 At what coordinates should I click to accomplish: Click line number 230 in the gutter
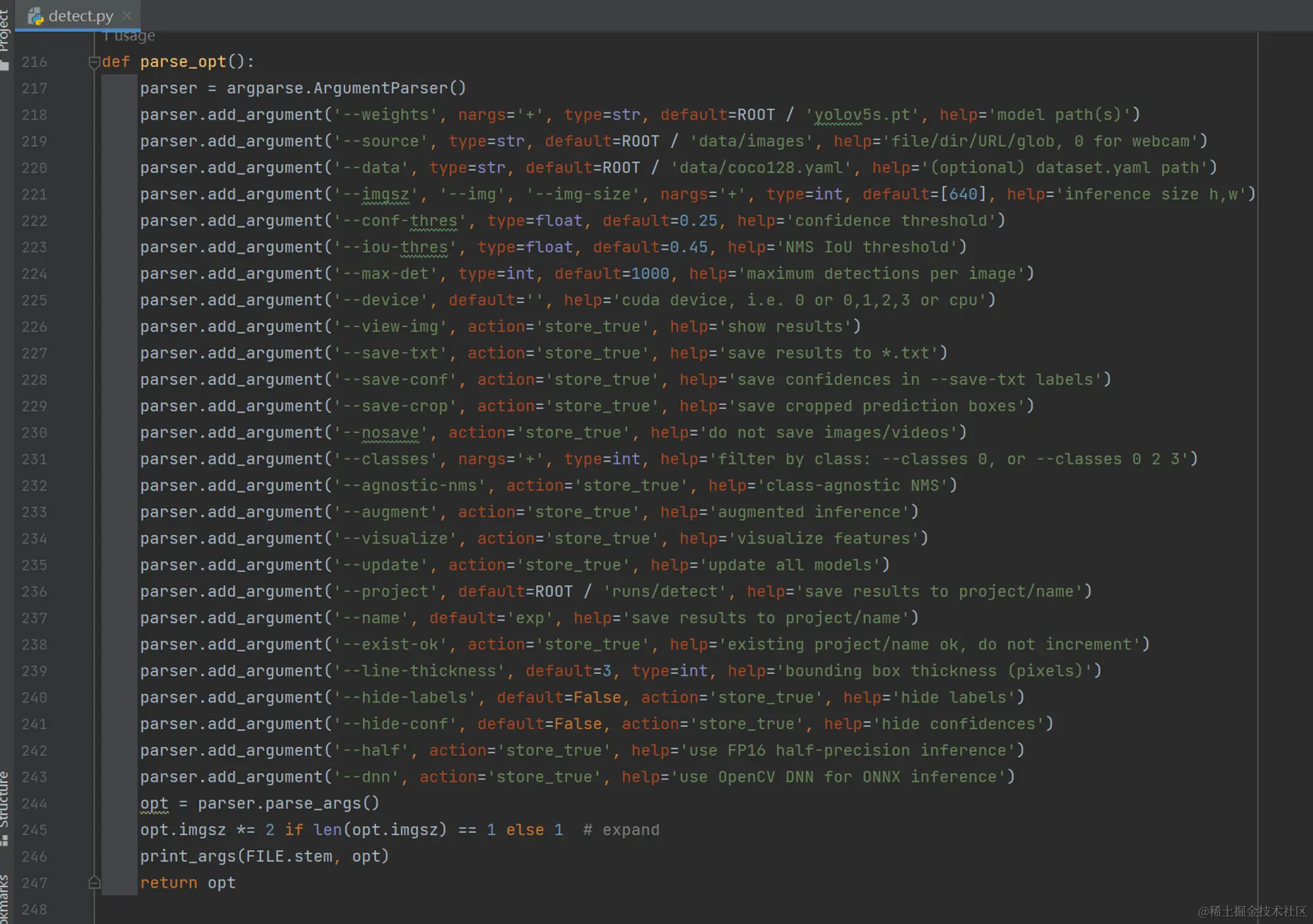coord(34,433)
